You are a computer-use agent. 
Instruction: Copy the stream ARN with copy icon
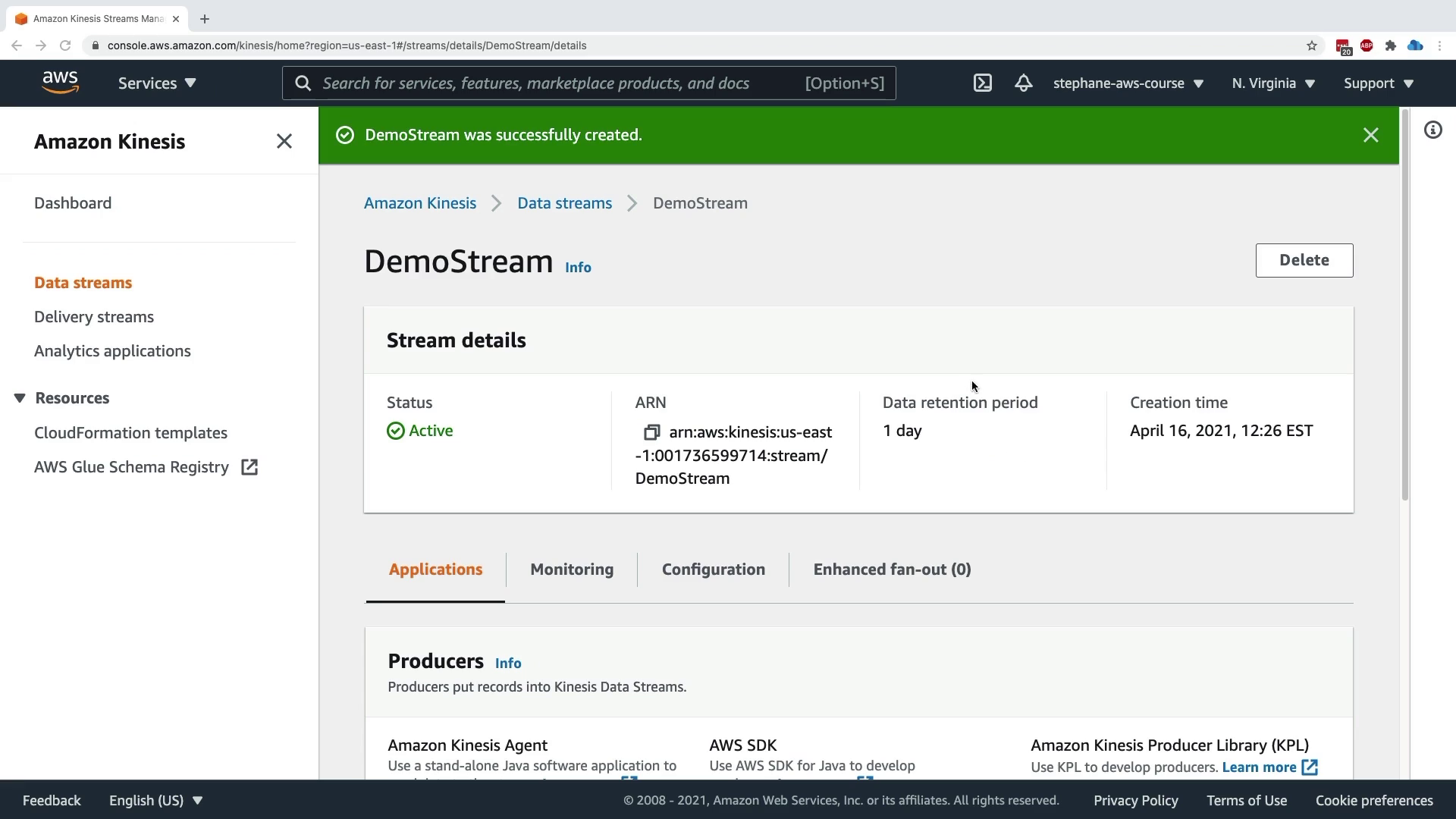651,432
